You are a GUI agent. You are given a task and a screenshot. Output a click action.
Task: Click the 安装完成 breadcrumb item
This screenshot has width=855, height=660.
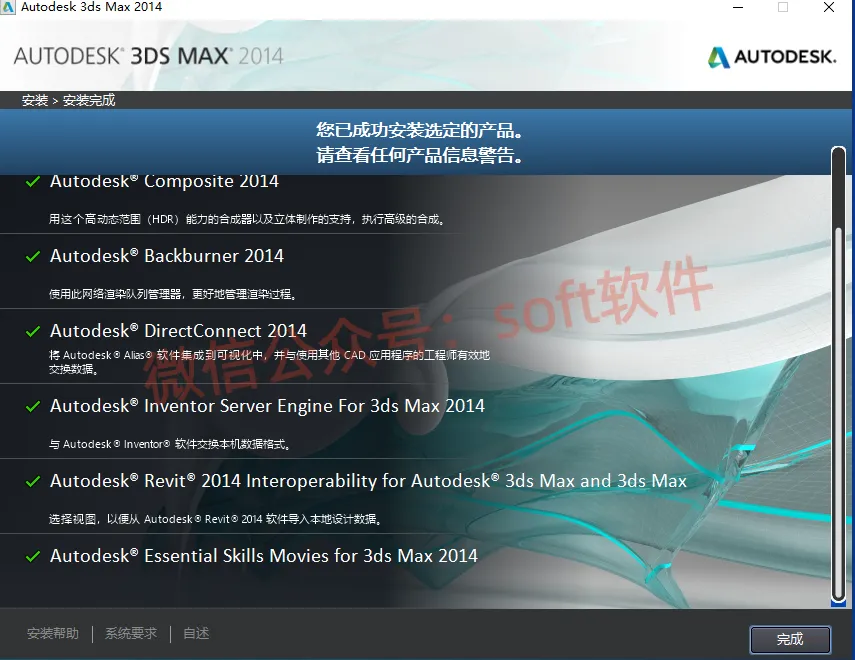pyautogui.click(x=89, y=100)
